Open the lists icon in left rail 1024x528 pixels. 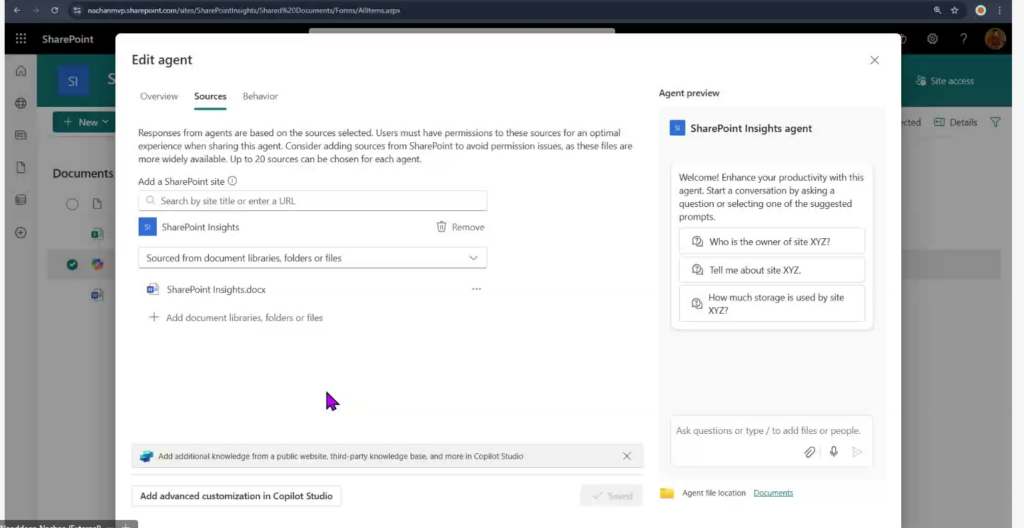(21, 200)
